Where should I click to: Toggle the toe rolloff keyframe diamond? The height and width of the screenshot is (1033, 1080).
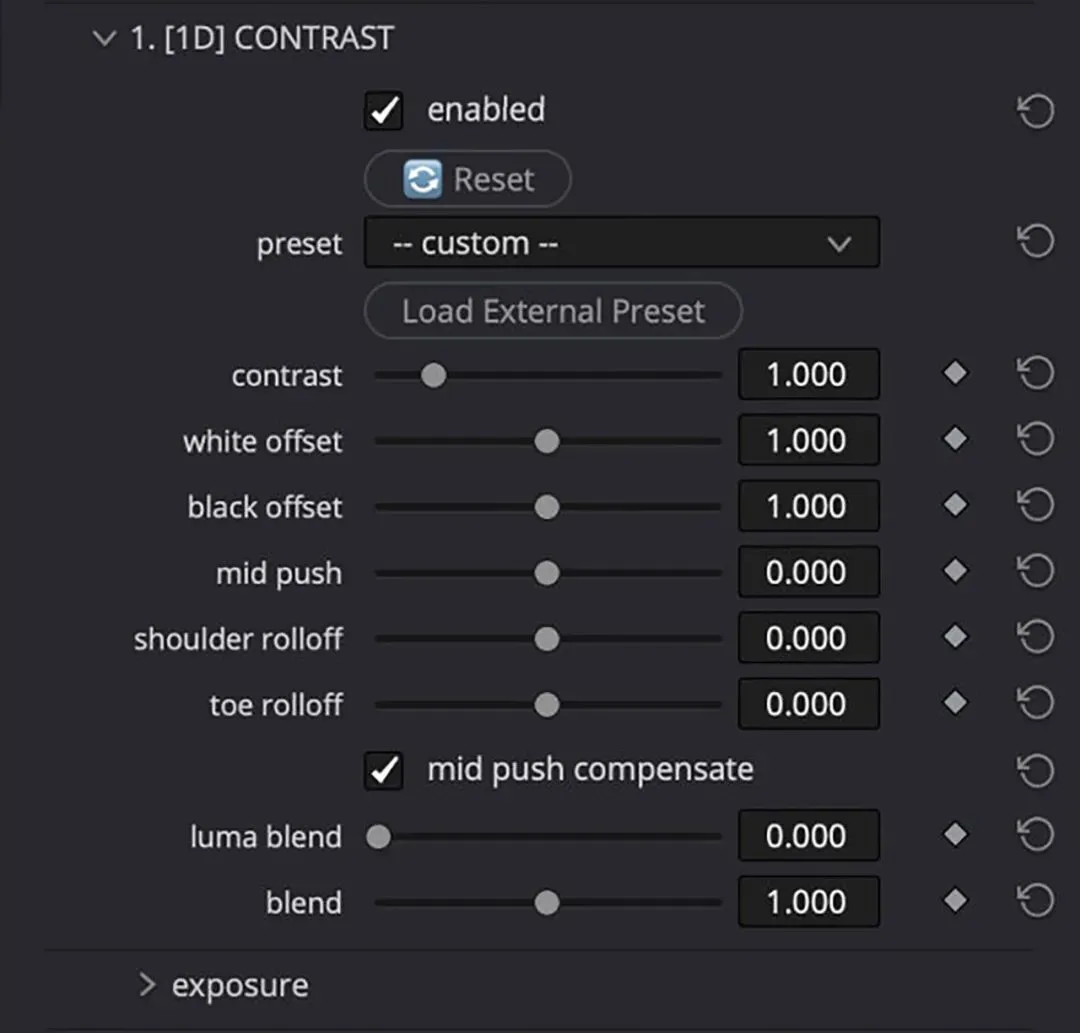point(956,704)
